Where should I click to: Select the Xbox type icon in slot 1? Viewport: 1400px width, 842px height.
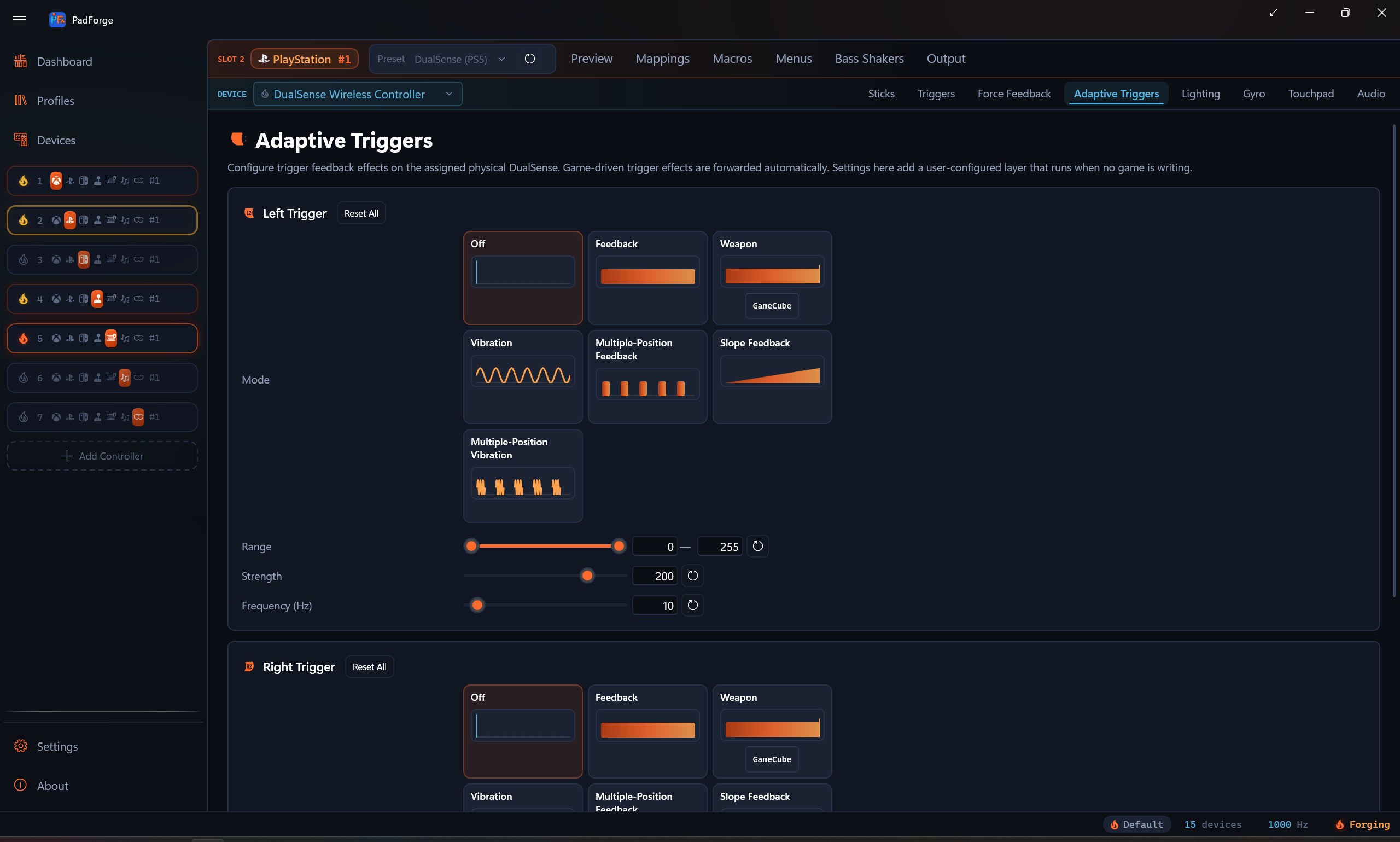[56, 181]
